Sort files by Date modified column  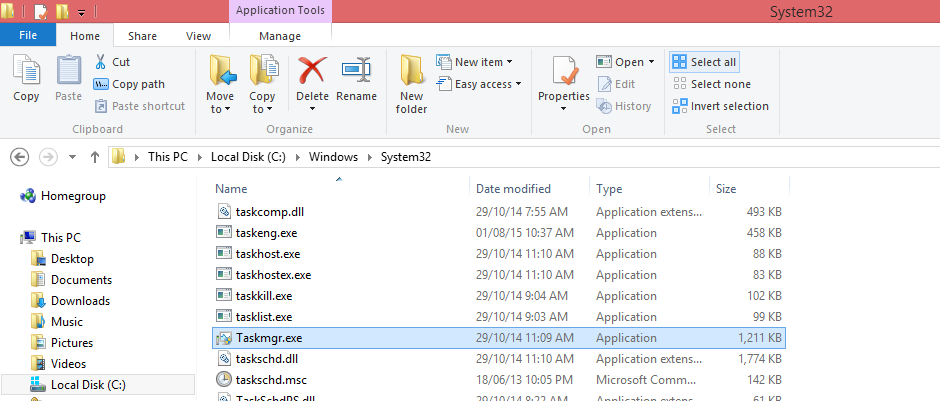(x=513, y=188)
